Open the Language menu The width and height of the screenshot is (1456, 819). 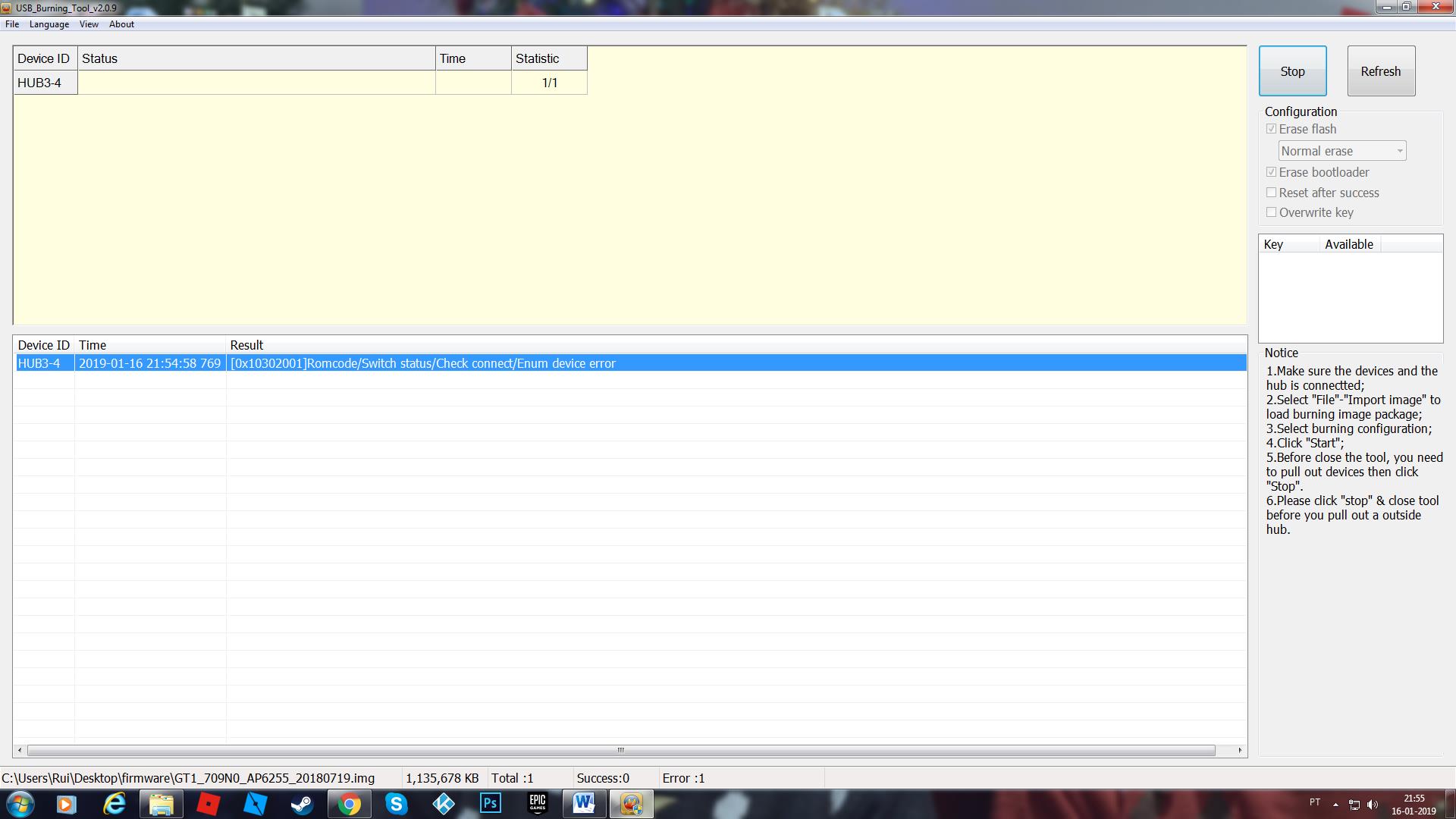pos(49,24)
